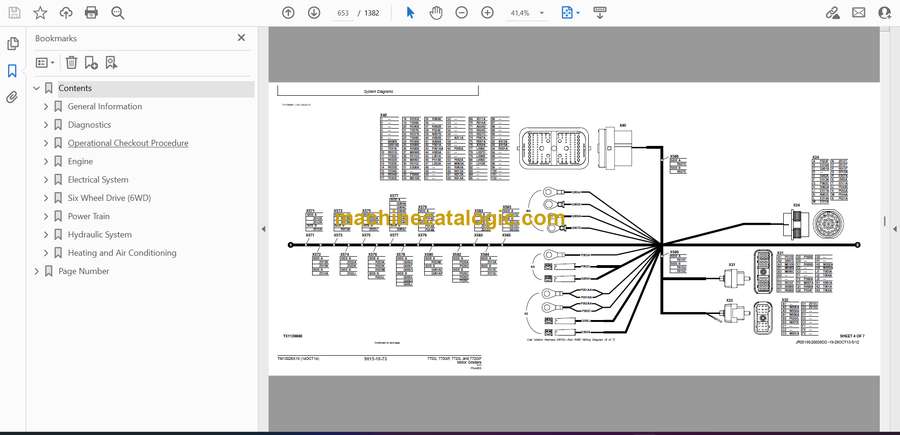Click the vertical scrollbar thumb of document
This screenshot has width=900, height=435.
click(x=885, y=221)
